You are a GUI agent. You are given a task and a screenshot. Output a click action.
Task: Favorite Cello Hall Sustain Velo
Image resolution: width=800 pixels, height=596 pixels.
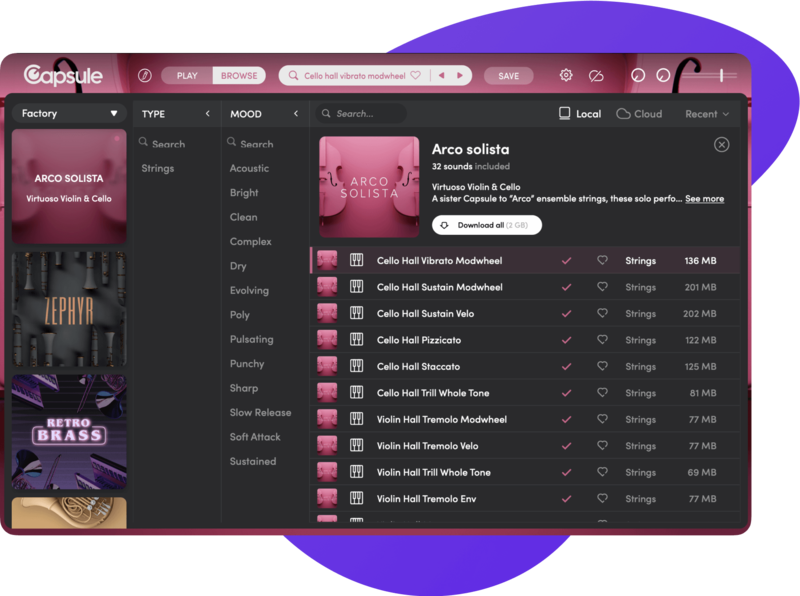[603, 313]
